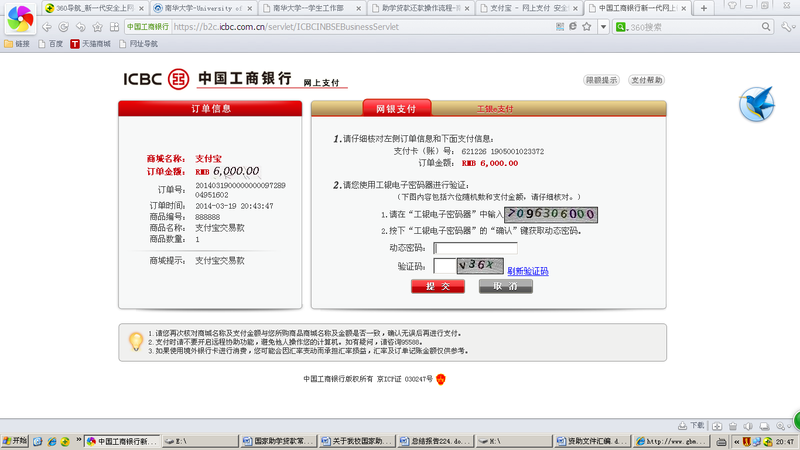Click the favorites star in navigation bar
Screen dimensions: 800x450
click(x=97, y=27)
